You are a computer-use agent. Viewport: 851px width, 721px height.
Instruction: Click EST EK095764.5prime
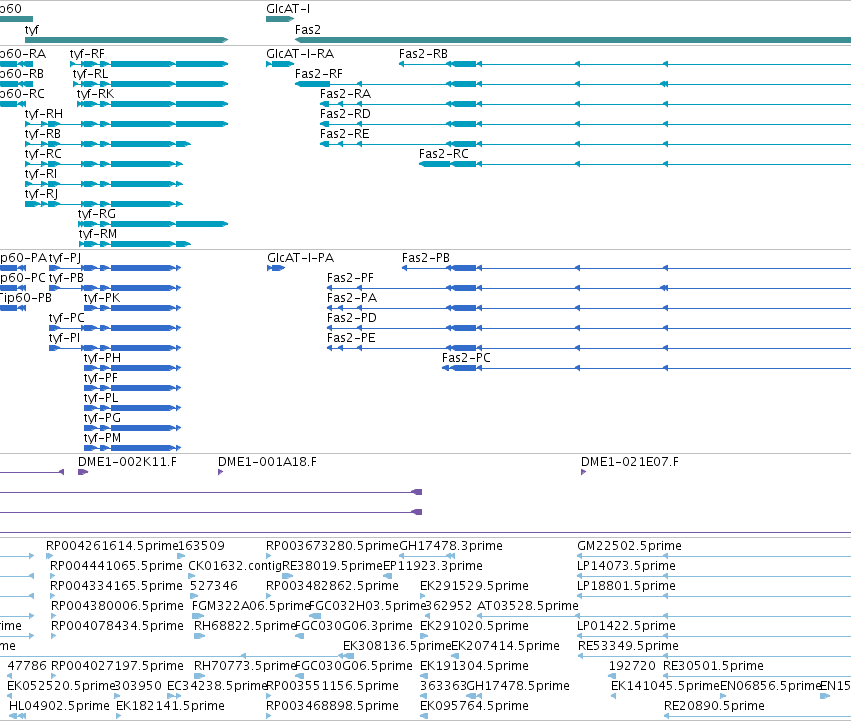[x=424, y=716]
